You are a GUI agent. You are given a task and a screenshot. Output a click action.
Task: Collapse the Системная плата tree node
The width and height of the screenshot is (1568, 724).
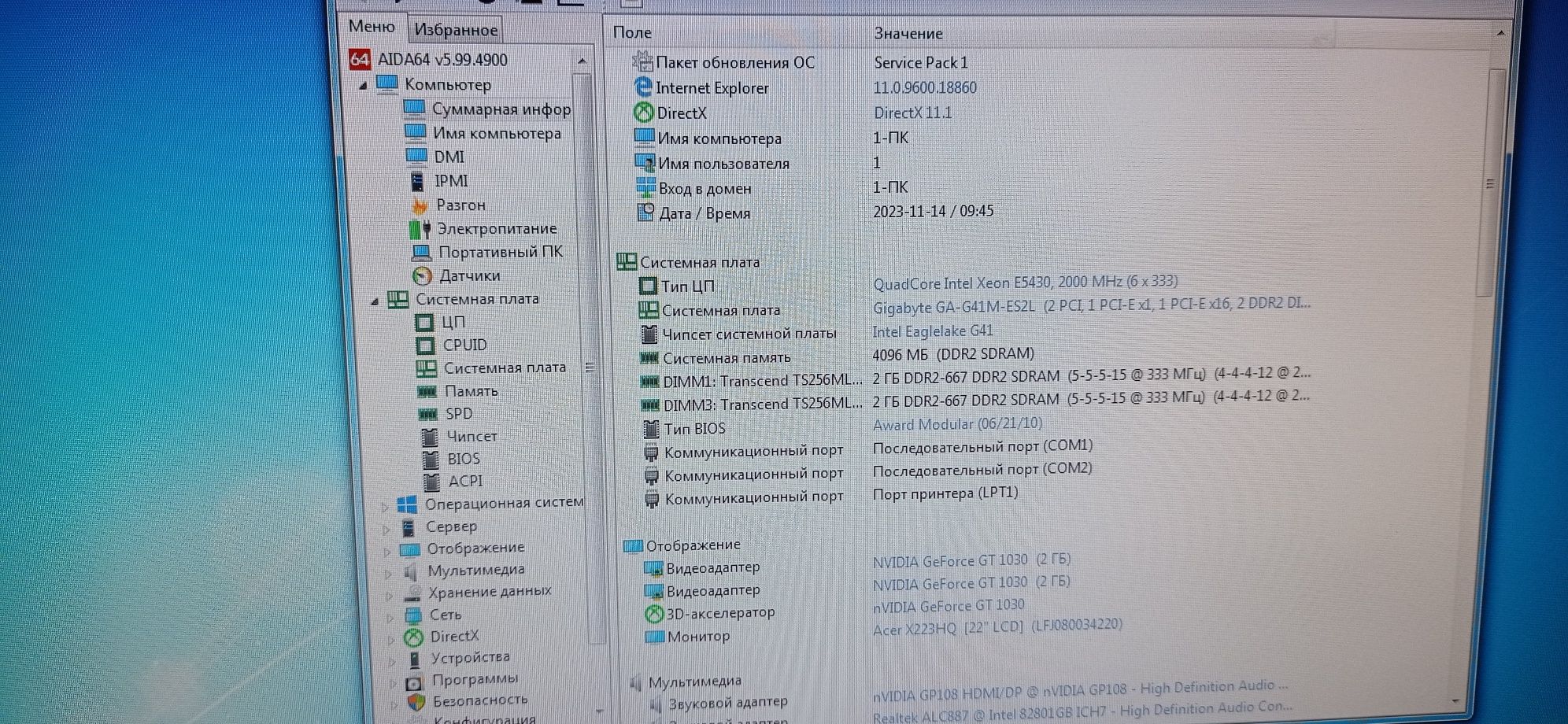(375, 301)
